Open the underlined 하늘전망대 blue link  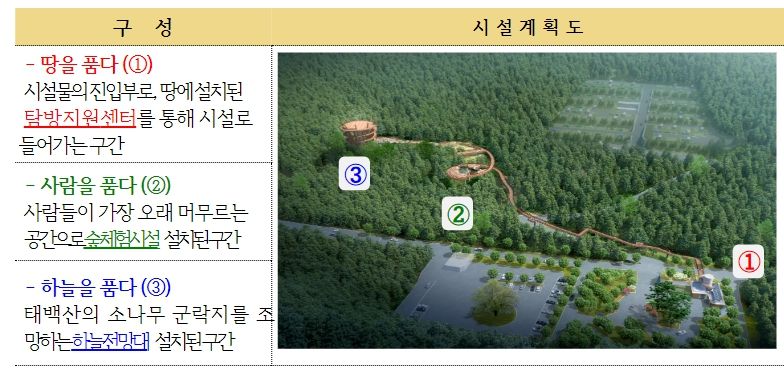(110, 342)
